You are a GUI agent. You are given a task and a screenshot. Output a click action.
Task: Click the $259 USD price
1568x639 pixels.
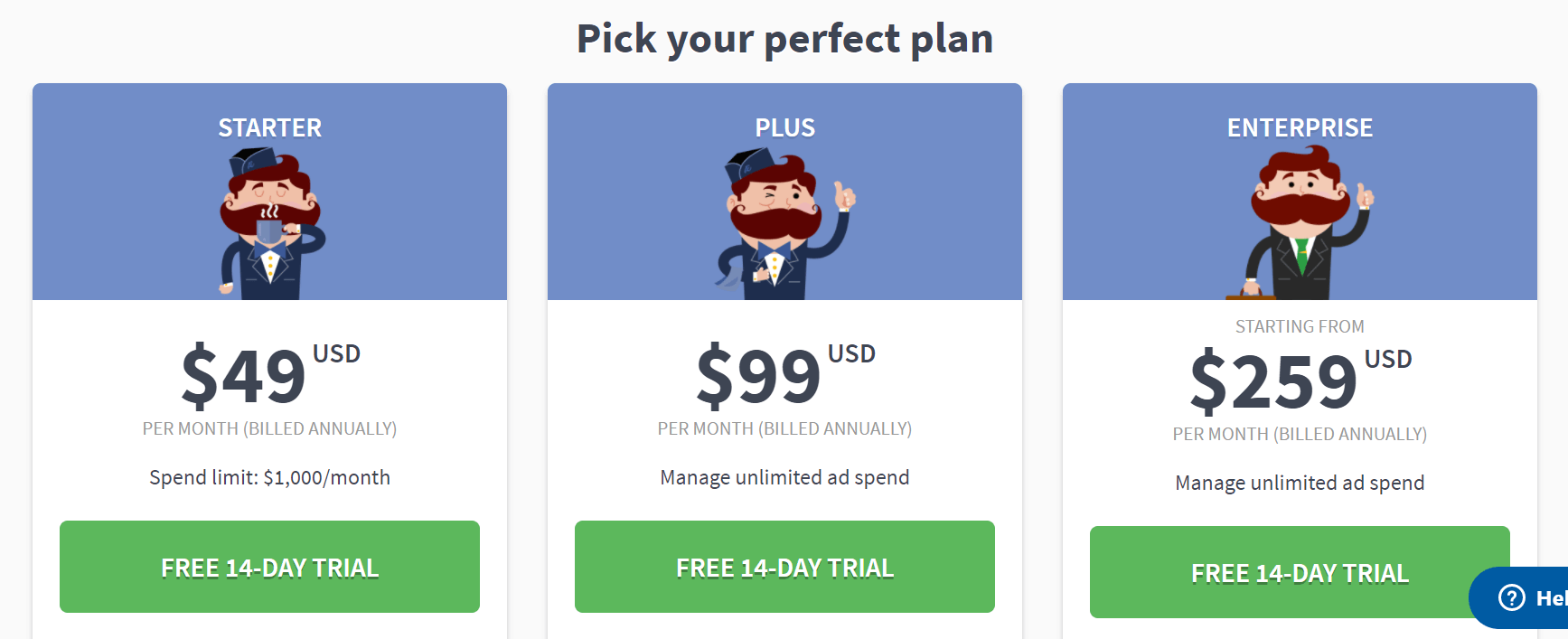pos(1300,380)
